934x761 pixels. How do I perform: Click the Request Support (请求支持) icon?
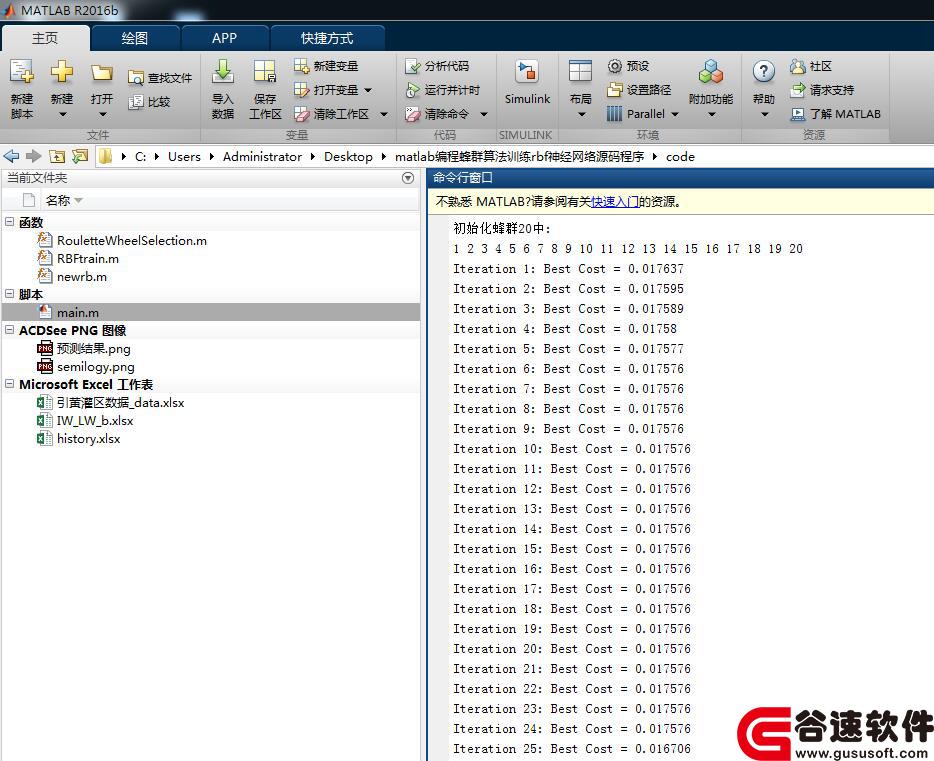click(x=798, y=90)
